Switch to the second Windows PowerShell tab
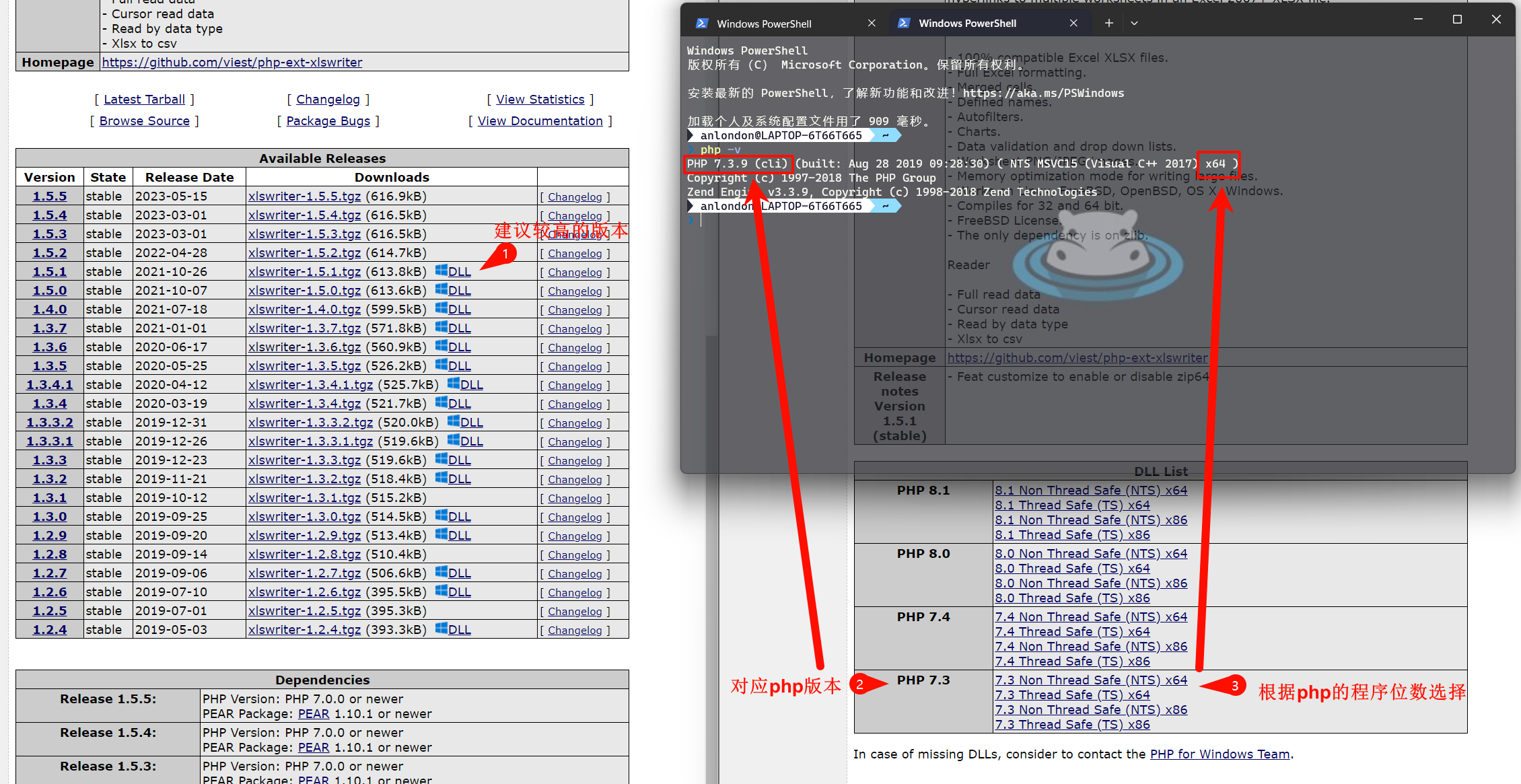Image resolution: width=1521 pixels, height=784 pixels. pyautogui.click(x=967, y=24)
